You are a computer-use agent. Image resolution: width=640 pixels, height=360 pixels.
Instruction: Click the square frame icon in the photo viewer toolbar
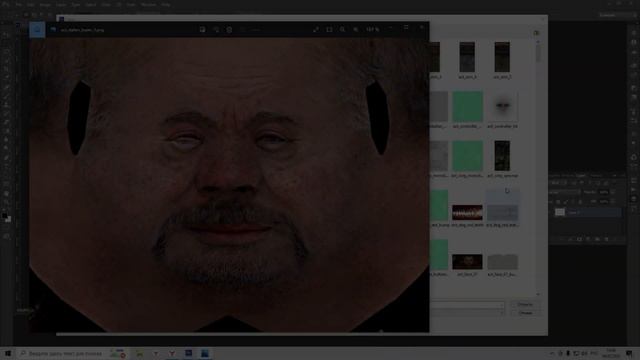[329, 29]
